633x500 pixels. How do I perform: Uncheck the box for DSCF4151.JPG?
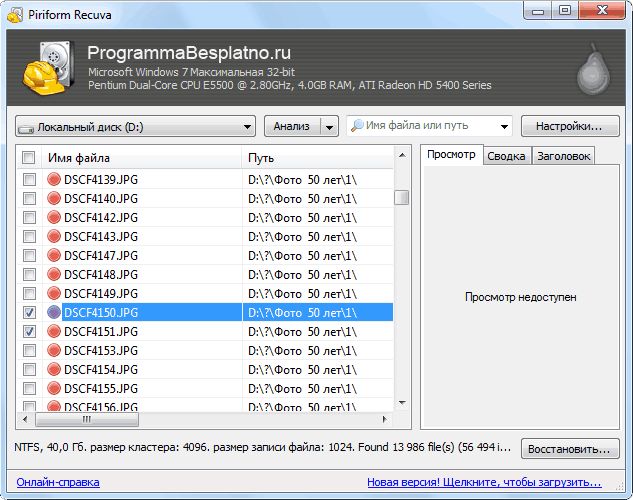[x=29, y=331]
